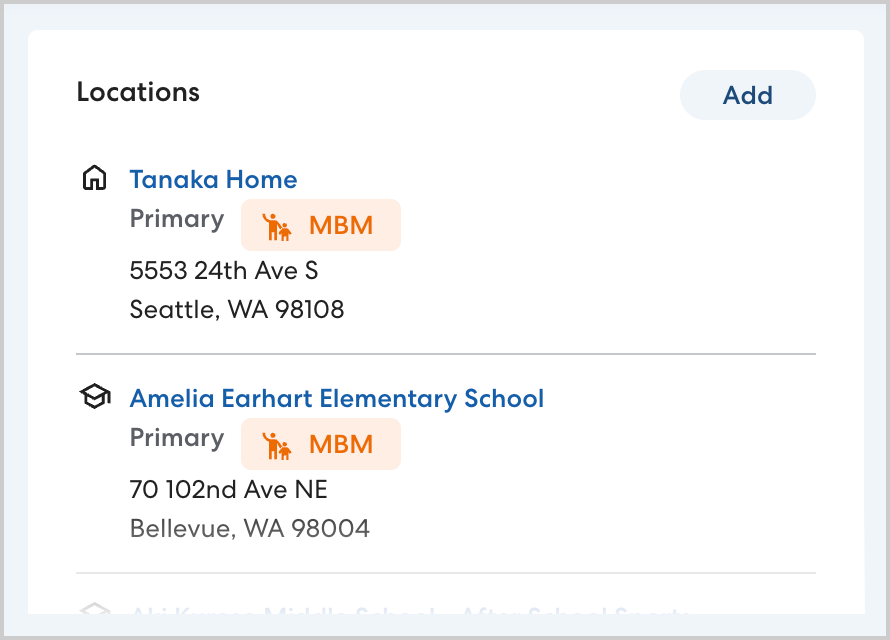Click the house icon beside Tanaka Home
This screenshot has width=890, height=640.
click(94, 179)
